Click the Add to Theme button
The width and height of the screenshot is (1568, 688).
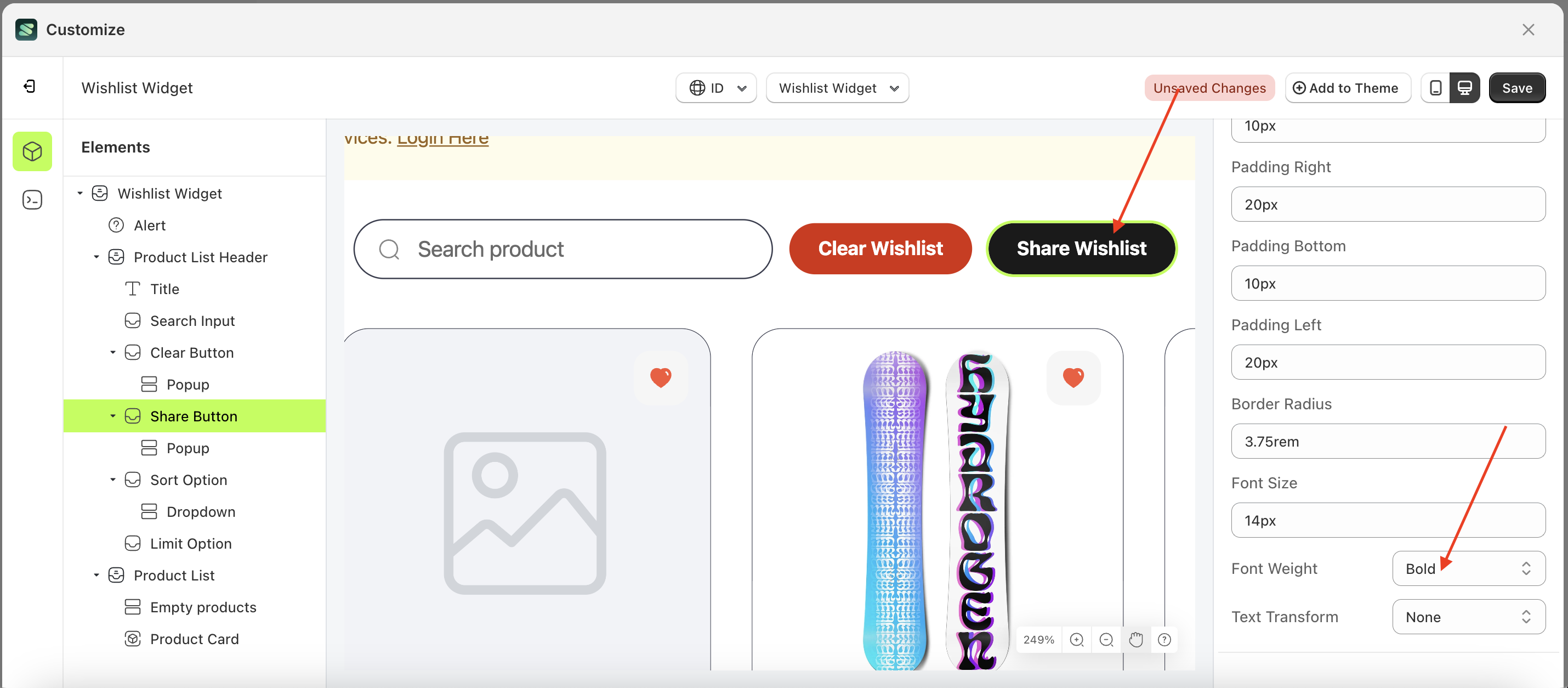1348,87
